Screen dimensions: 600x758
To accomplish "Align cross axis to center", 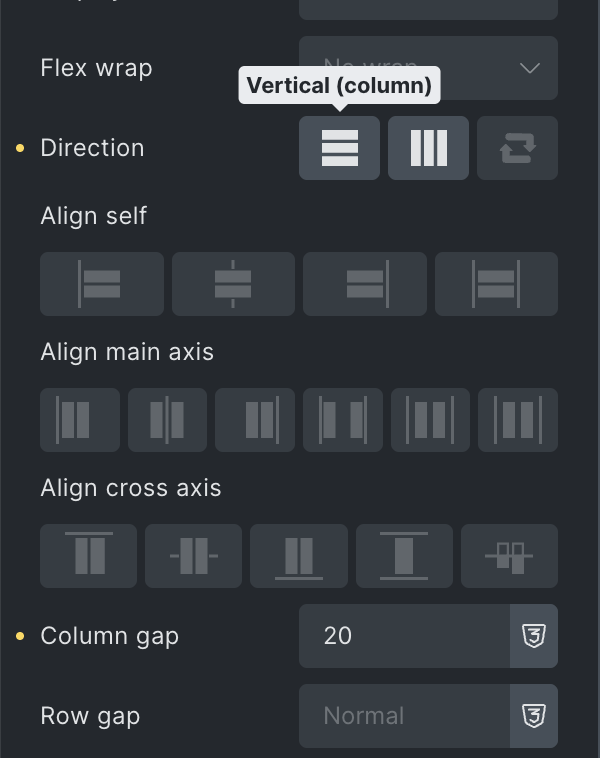I will pyautogui.click(x=193, y=556).
